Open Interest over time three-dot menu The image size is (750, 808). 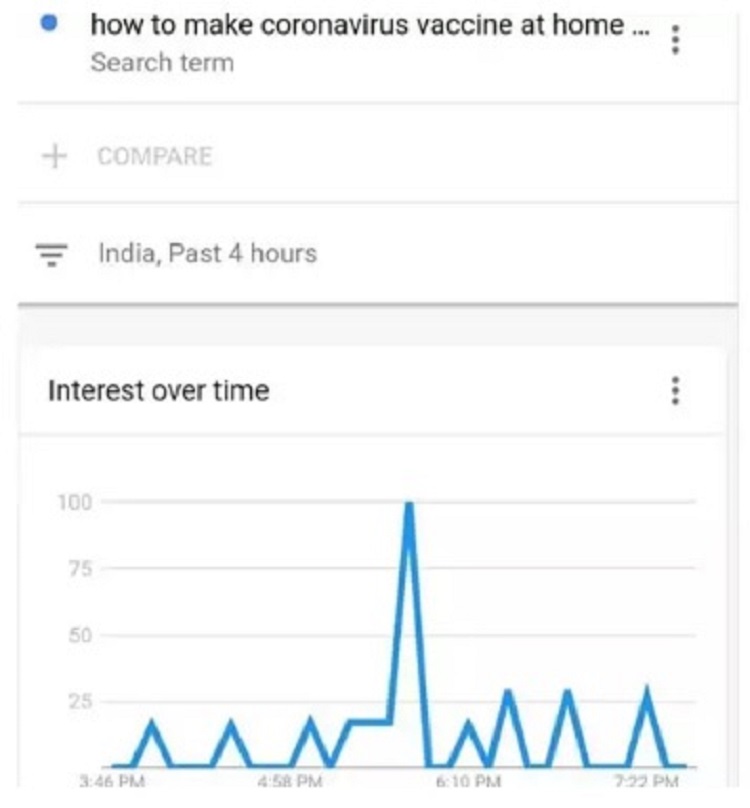[675, 391]
